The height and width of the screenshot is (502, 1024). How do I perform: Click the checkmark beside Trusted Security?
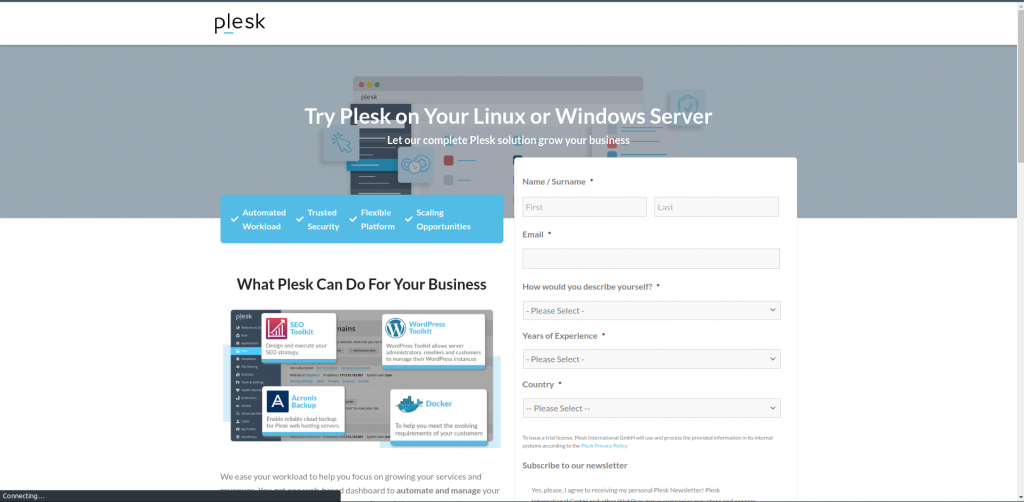pos(298,219)
